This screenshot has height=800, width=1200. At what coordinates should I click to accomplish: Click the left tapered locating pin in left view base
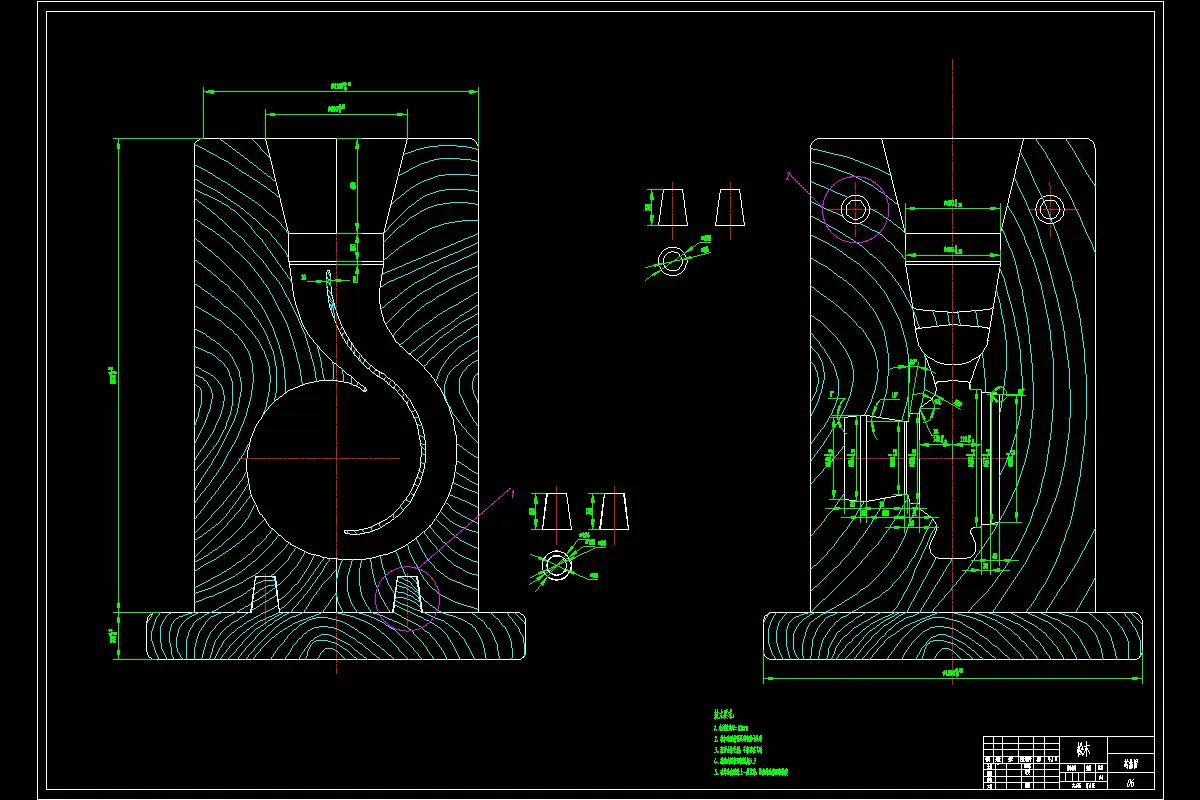click(x=264, y=594)
